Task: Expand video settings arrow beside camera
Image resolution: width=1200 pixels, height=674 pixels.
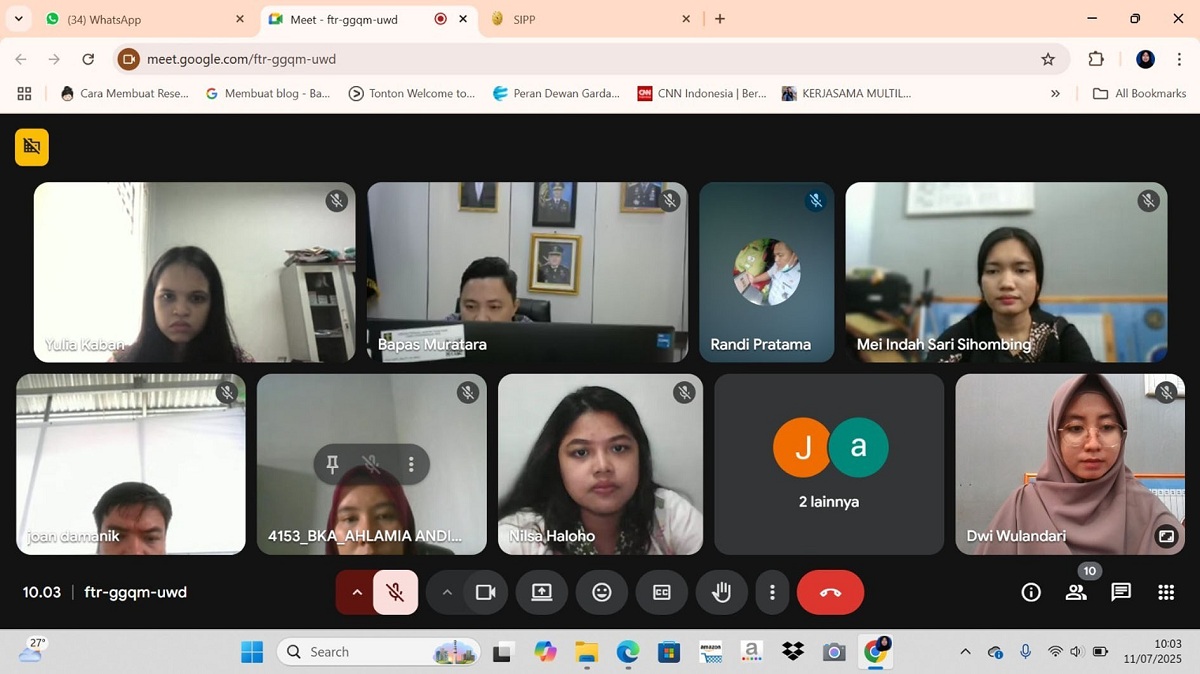Action: click(447, 593)
